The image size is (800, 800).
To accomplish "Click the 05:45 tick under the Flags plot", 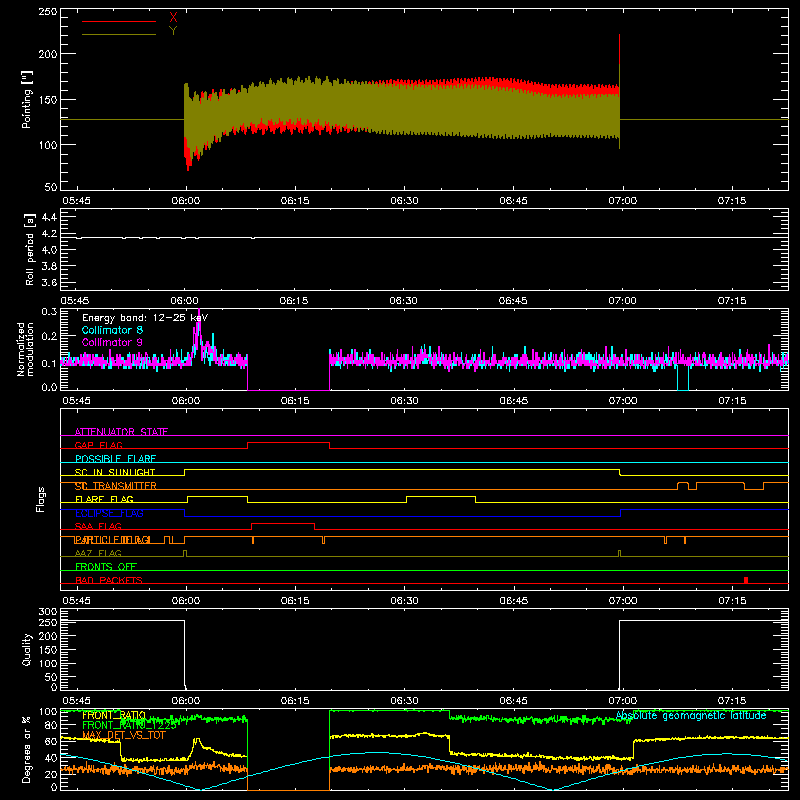I will (x=77, y=601).
